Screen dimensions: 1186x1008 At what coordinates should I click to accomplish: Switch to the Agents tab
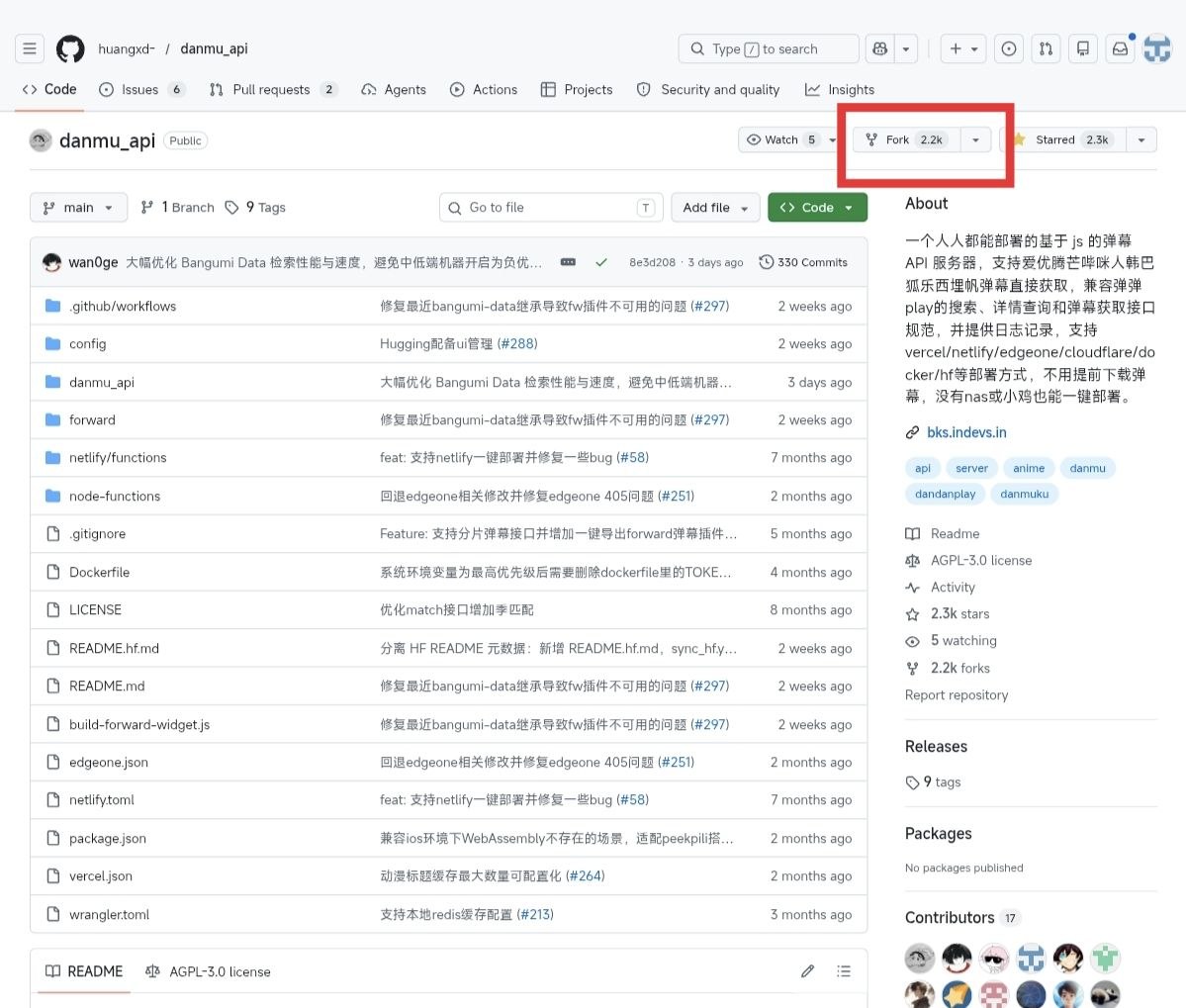coord(394,89)
